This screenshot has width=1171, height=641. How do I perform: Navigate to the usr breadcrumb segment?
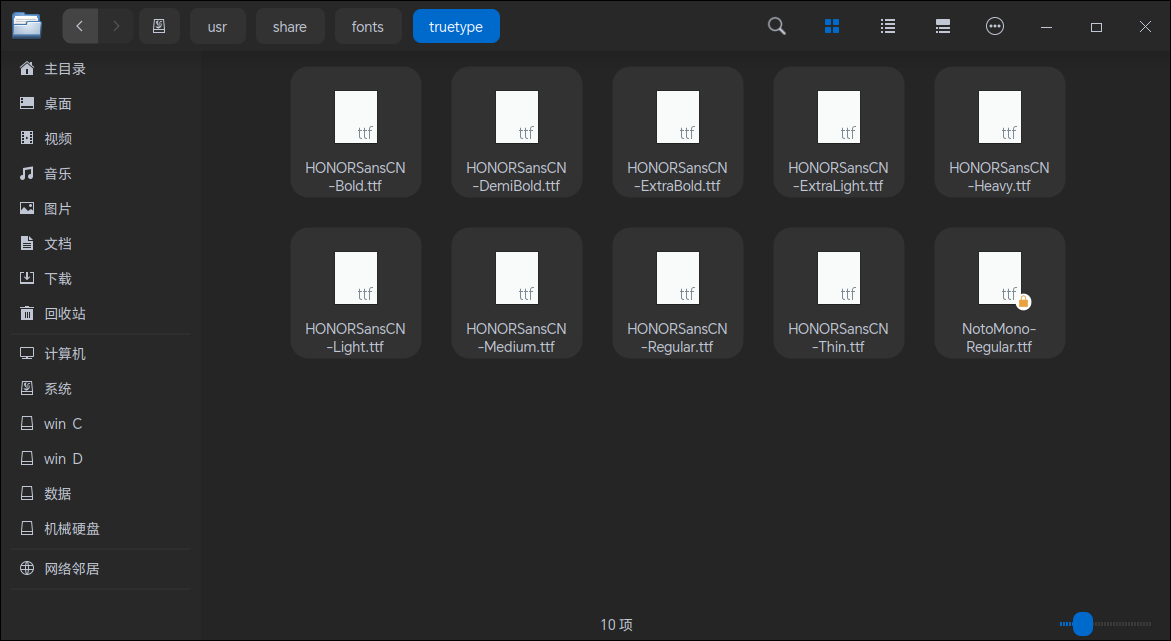click(x=217, y=26)
